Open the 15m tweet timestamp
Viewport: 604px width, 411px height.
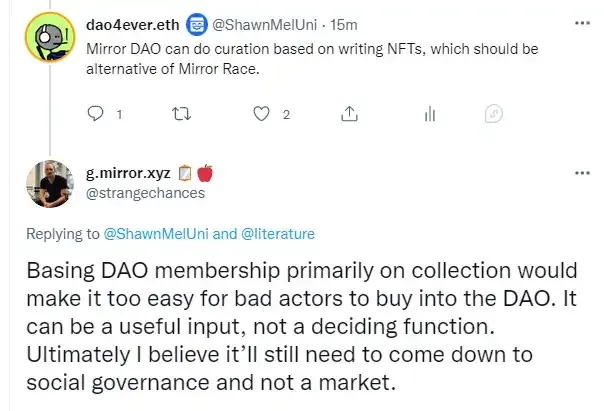(x=344, y=25)
